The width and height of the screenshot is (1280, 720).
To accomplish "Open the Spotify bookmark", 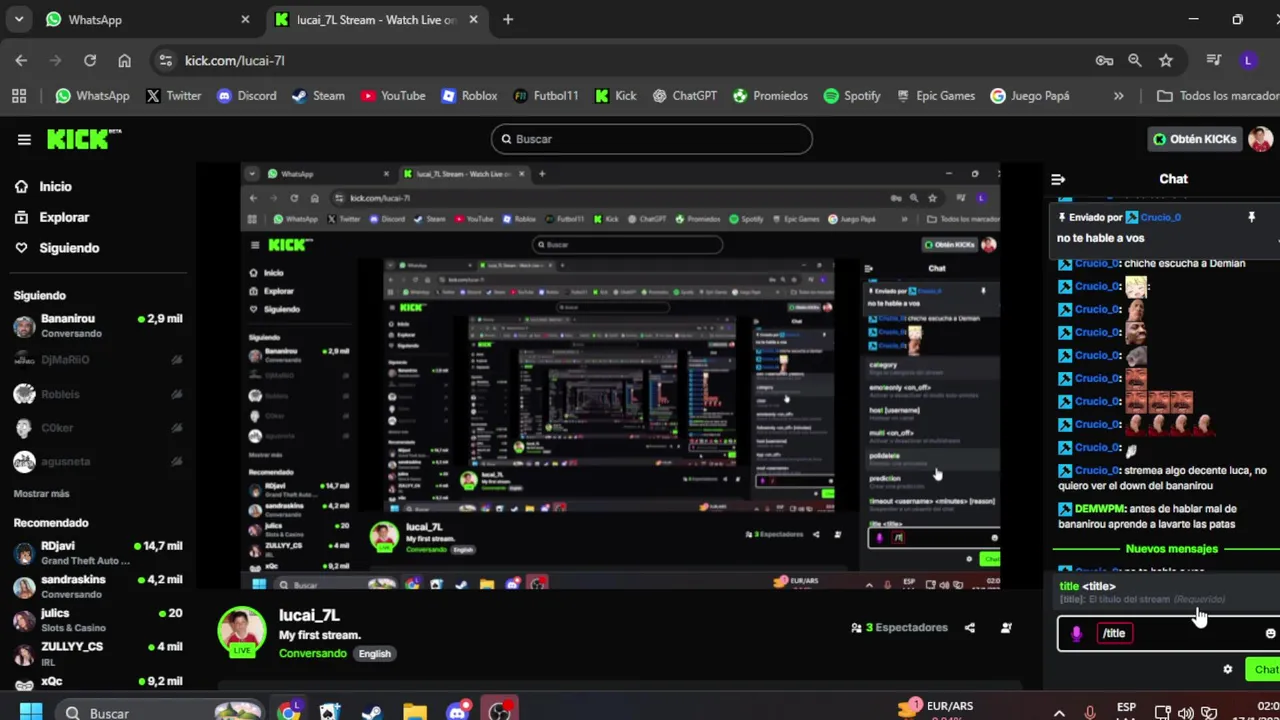I will click(x=852, y=96).
